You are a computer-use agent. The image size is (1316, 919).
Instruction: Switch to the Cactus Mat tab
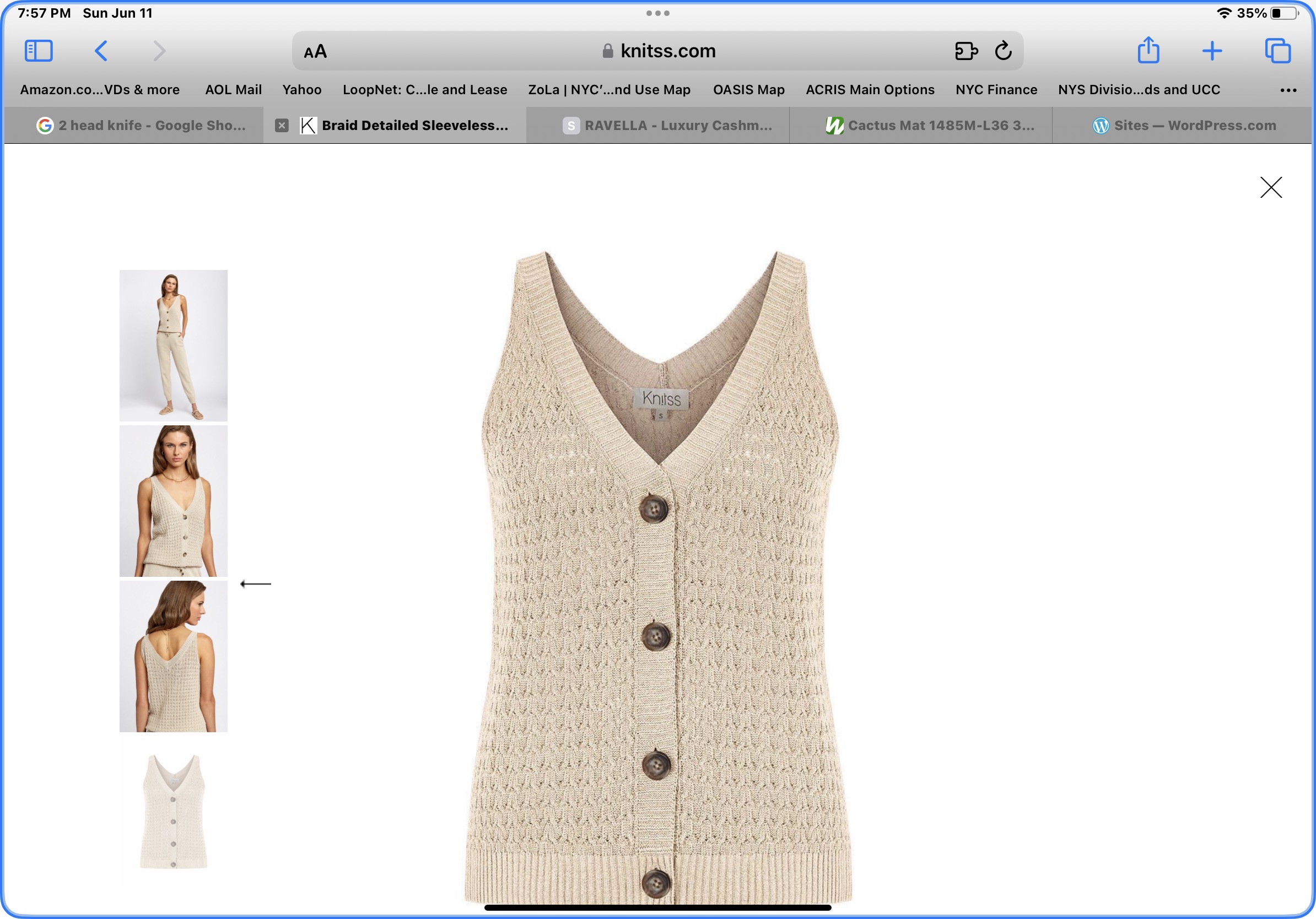click(x=930, y=126)
